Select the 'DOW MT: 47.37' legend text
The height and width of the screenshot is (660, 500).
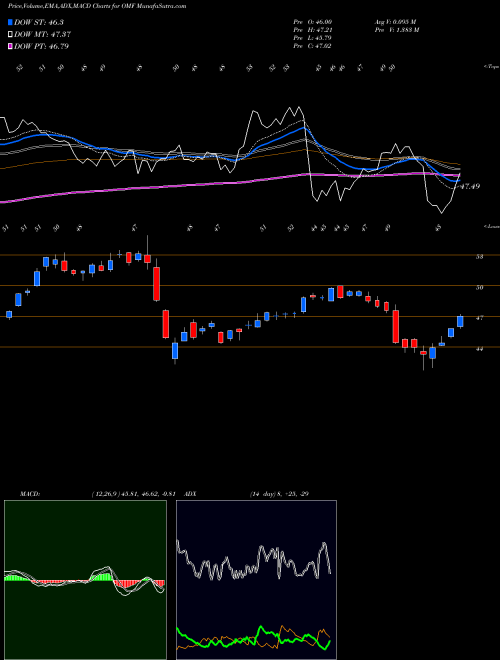click(42, 35)
